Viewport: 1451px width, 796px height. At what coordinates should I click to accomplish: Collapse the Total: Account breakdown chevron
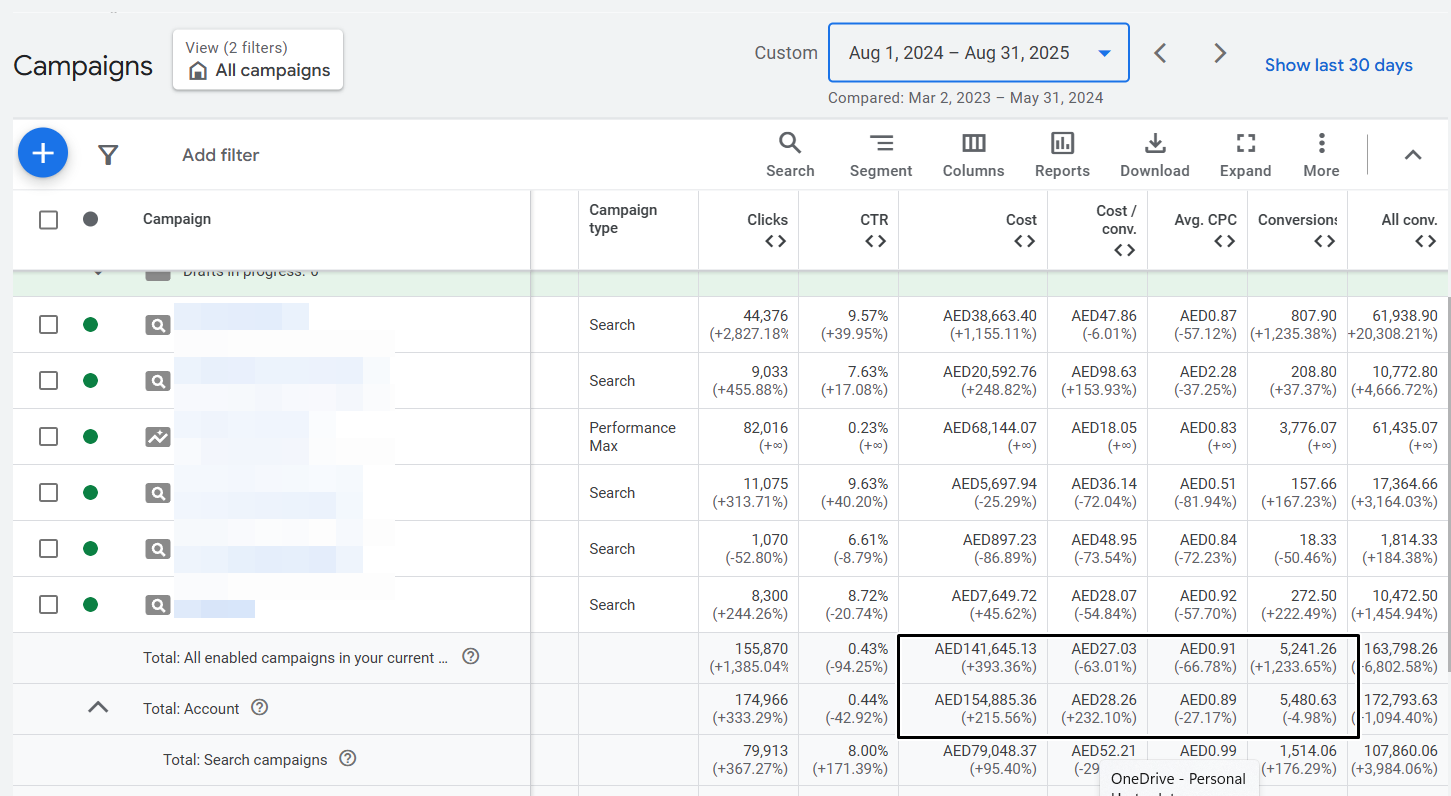pyautogui.click(x=97, y=708)
